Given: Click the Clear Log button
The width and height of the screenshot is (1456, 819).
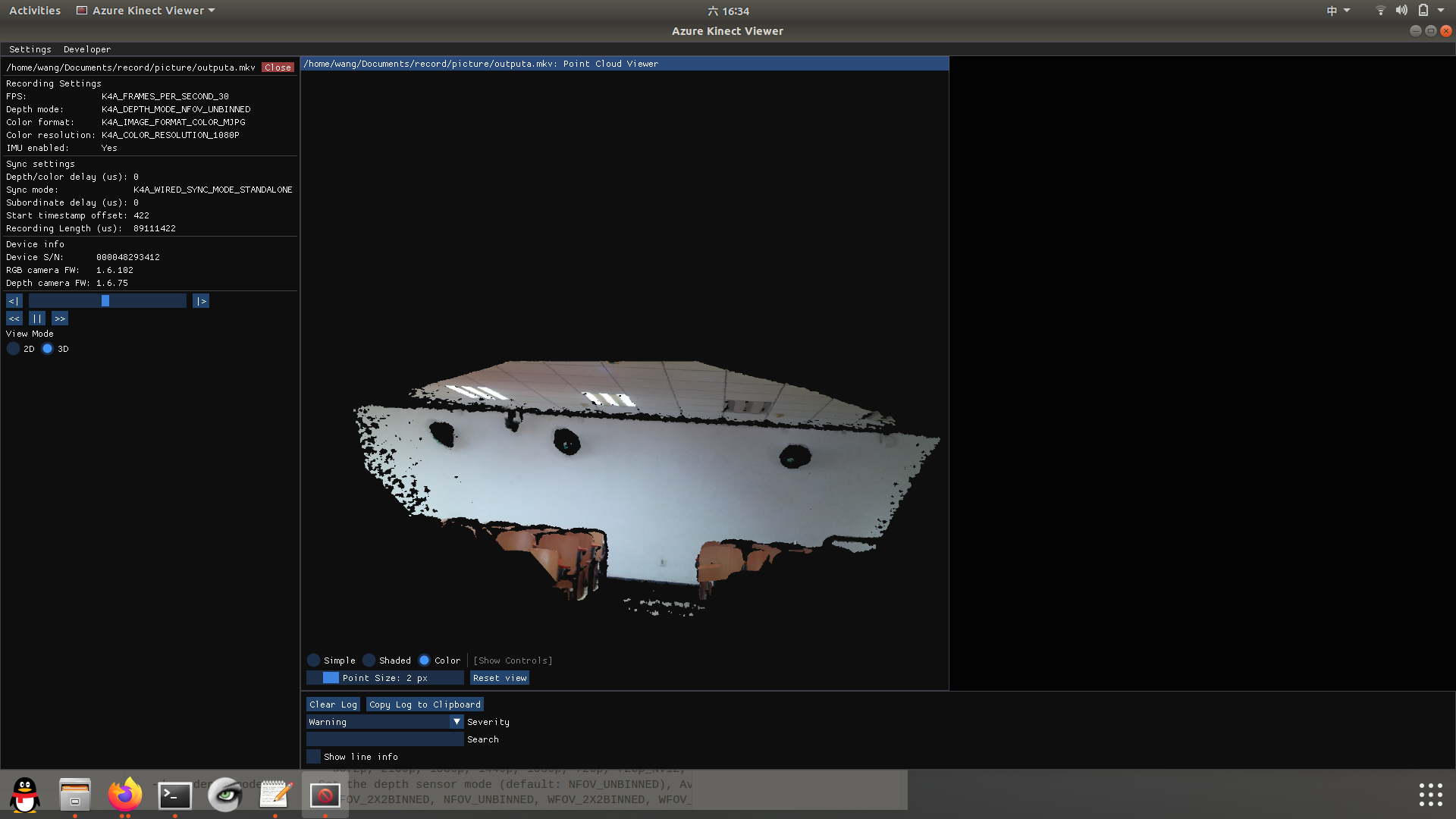Looking at the screenshot, I should point(332,704).
